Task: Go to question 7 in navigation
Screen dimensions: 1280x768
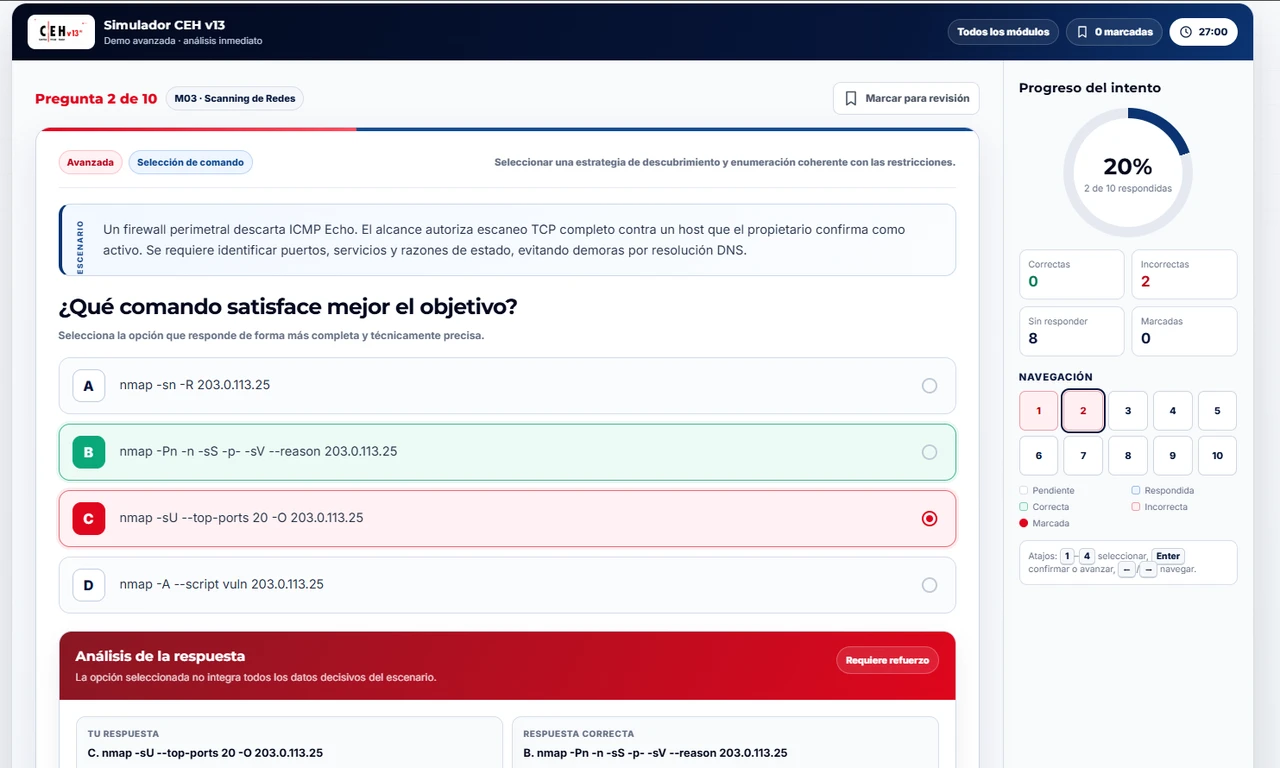Action: 1083,455
